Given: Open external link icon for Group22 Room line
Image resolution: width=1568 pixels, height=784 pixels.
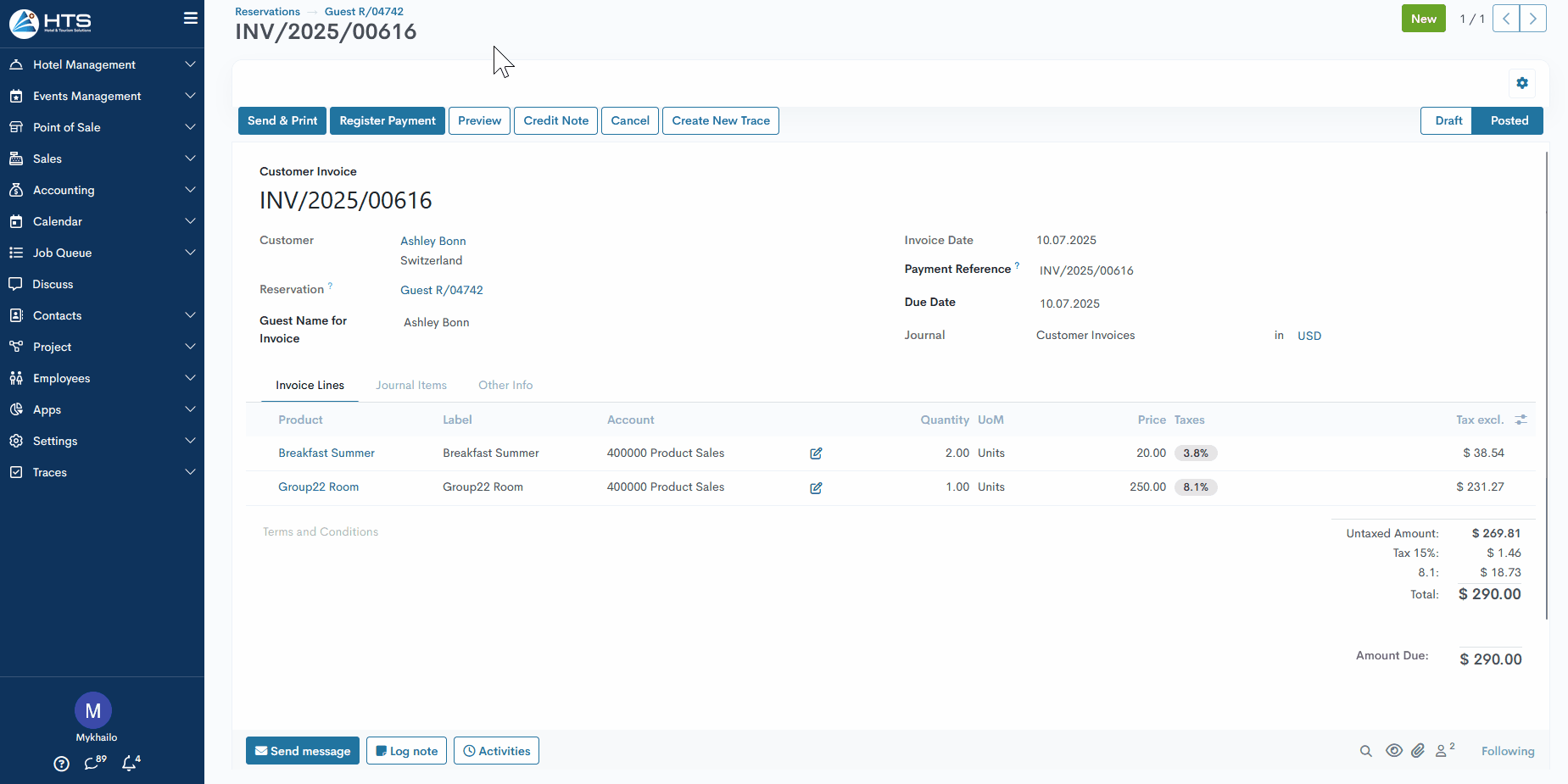Looking at the screenshot, I should pyautogui.click(x=816, y=488).
